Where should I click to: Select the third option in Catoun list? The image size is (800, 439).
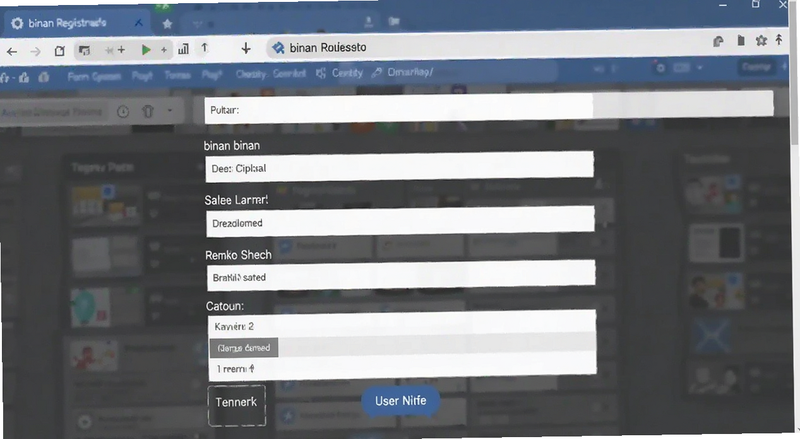[x=403, y=368]
